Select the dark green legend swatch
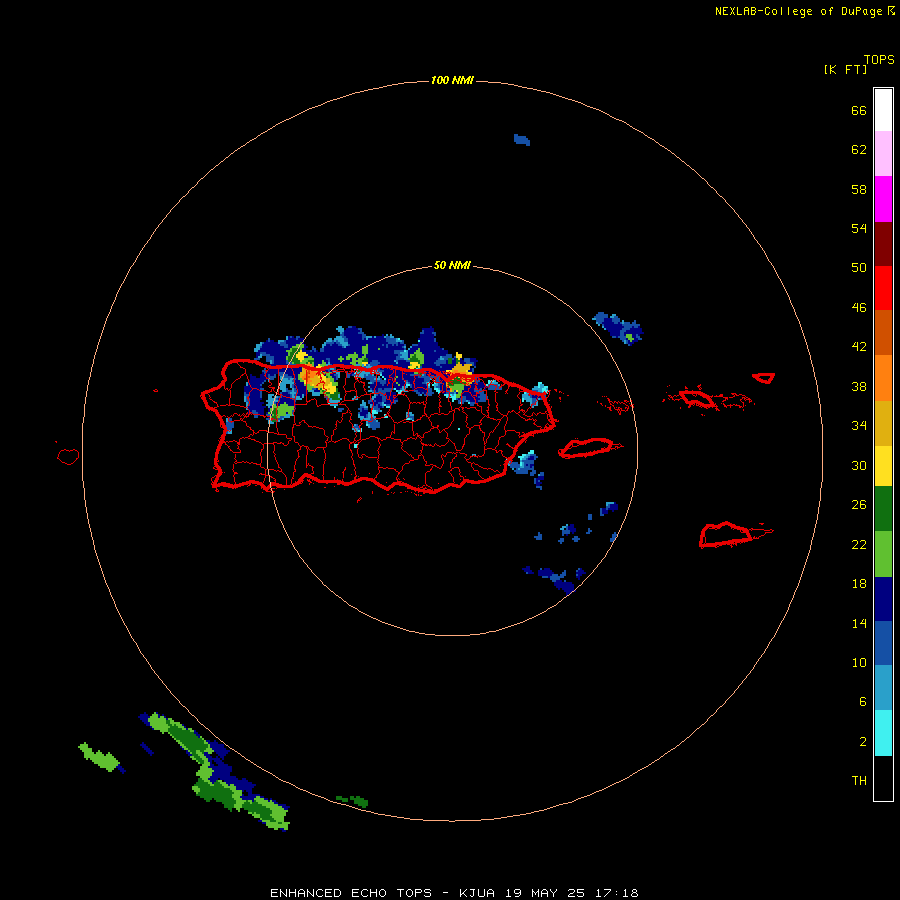 point(883,509)
